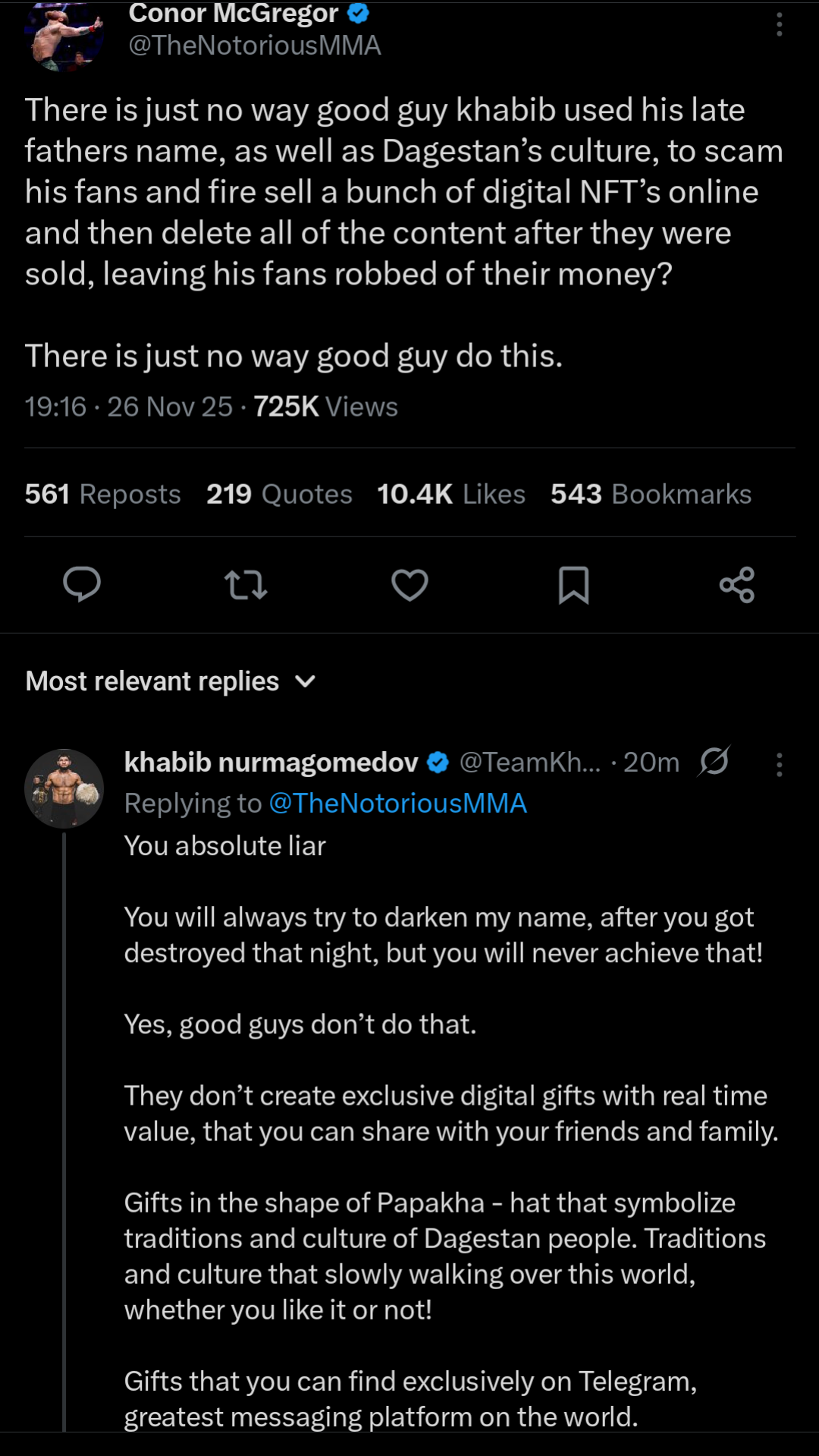Open three-dot menu on Conor McGregor's post
The image size is (819, 1456).
779,25
